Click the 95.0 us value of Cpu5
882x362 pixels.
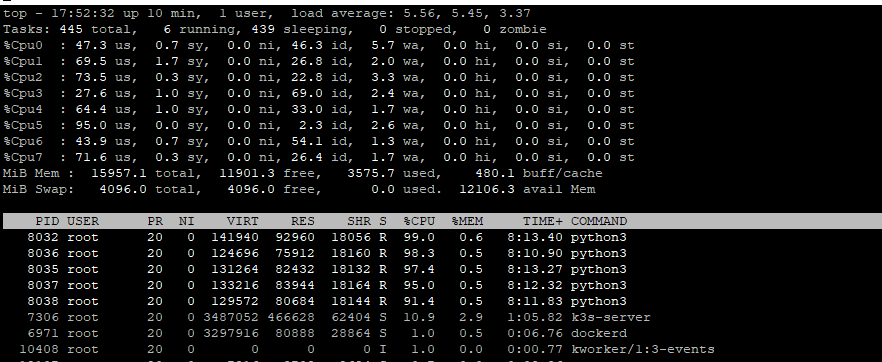(91, 125)
